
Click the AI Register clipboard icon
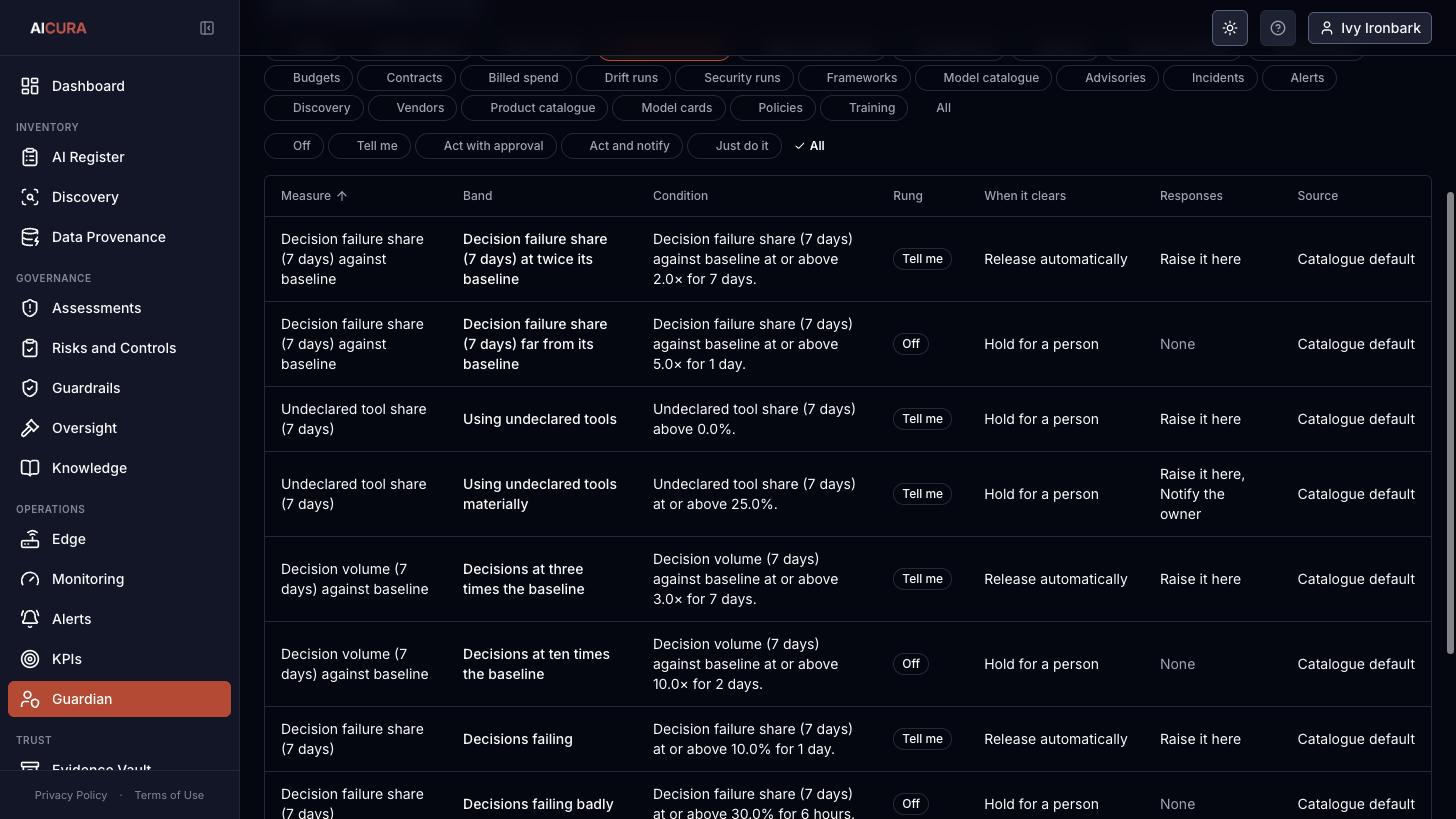tap(30, 157)
